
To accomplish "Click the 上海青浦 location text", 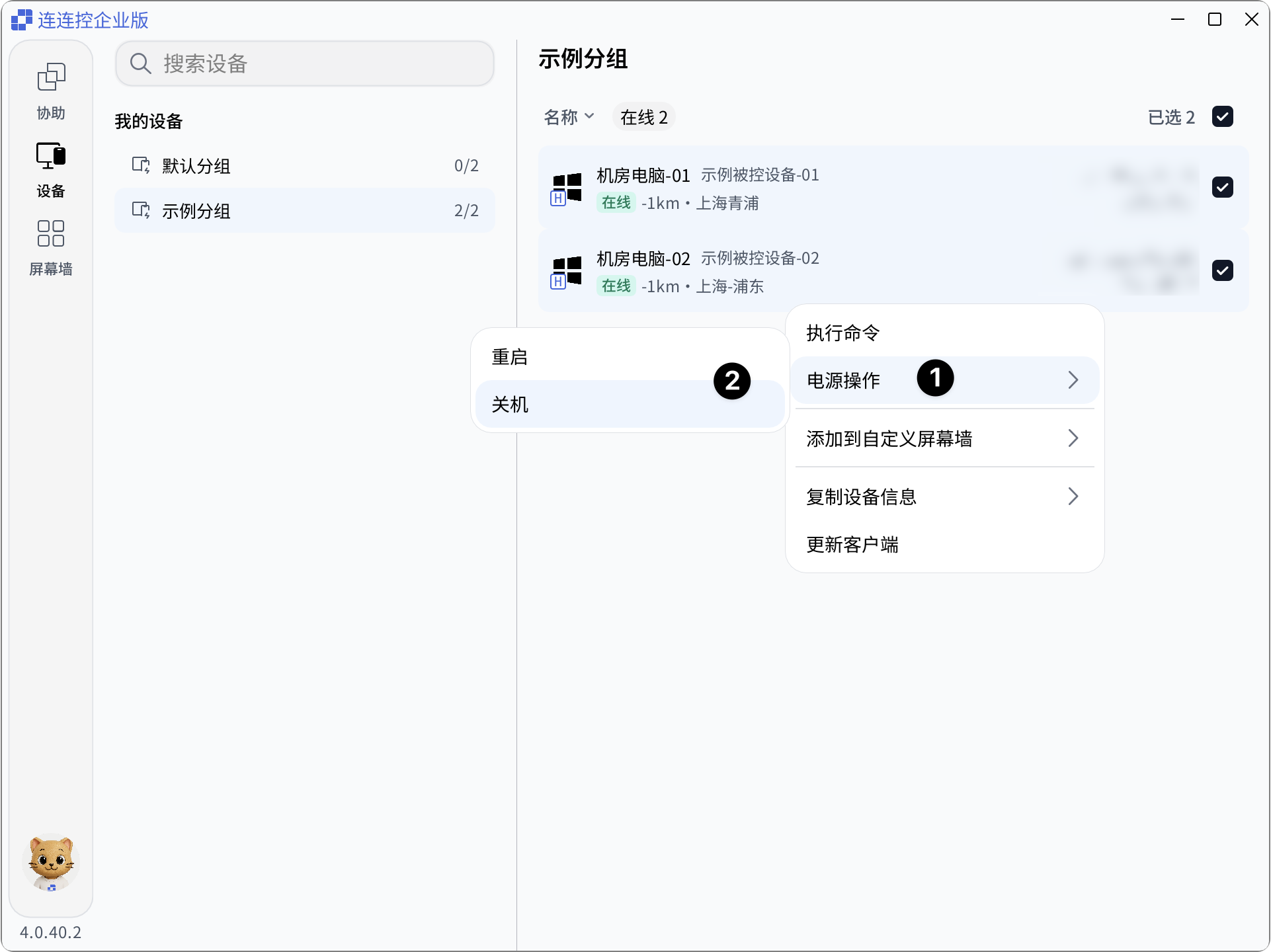I will 727,203.
